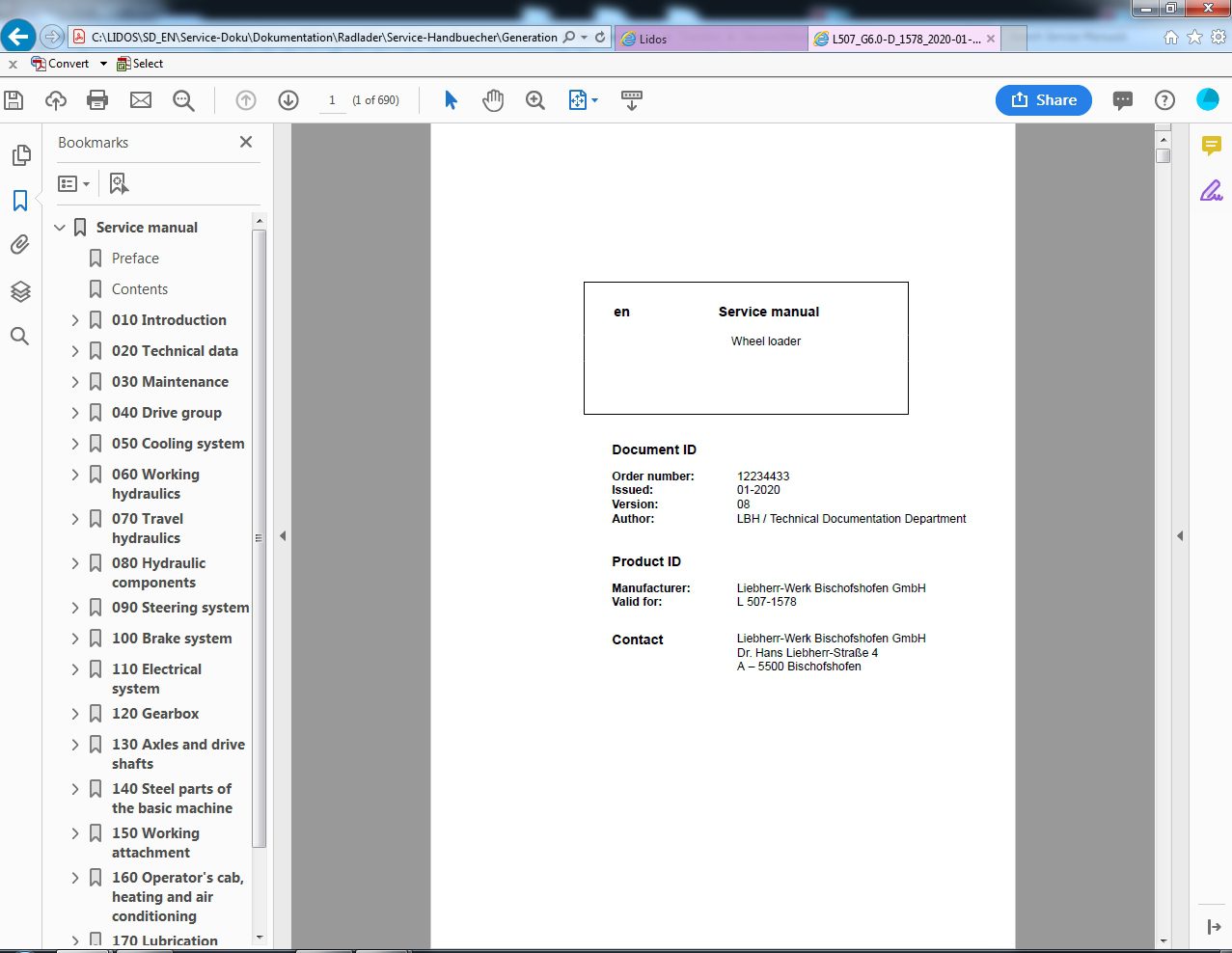1232x953 pixels.
Task: Jump to 110 Electrical system bookmark
Action: coord(156,679)
